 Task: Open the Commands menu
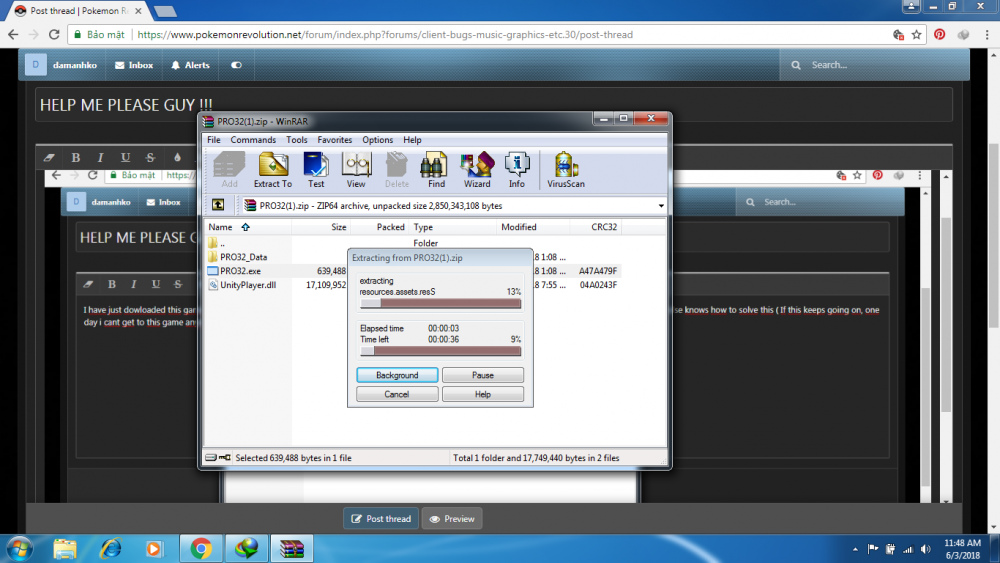coord(253,140)
